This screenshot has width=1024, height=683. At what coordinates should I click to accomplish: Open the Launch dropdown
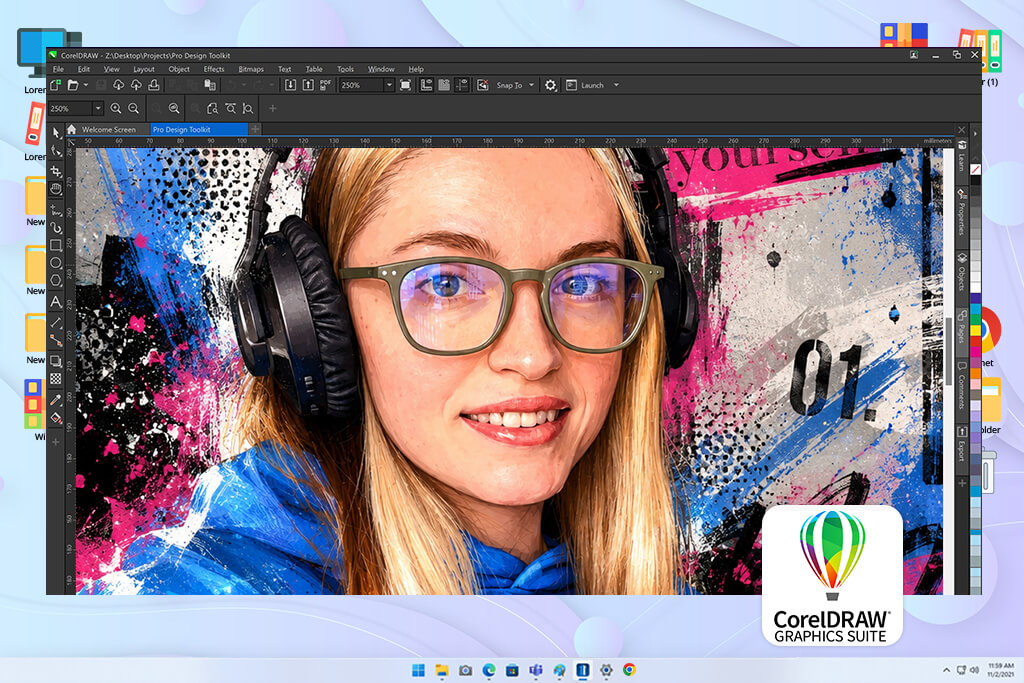click(616, 85)
